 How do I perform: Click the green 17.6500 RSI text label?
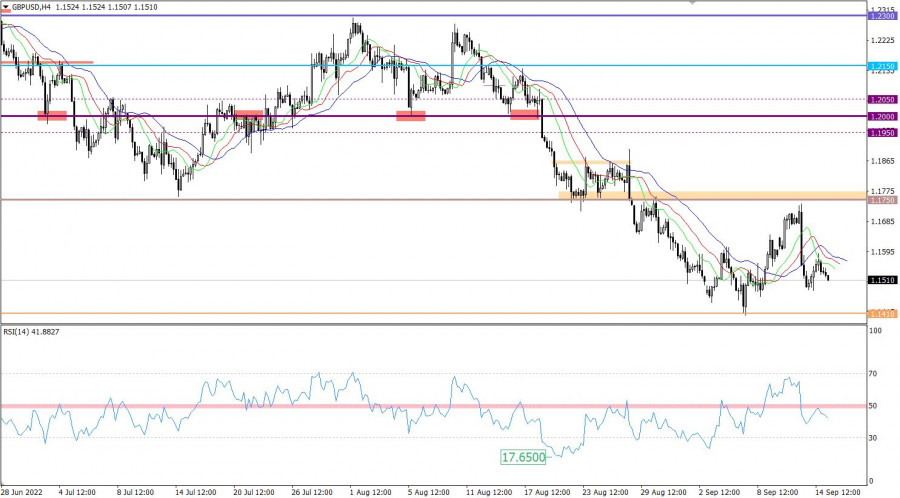524,456
